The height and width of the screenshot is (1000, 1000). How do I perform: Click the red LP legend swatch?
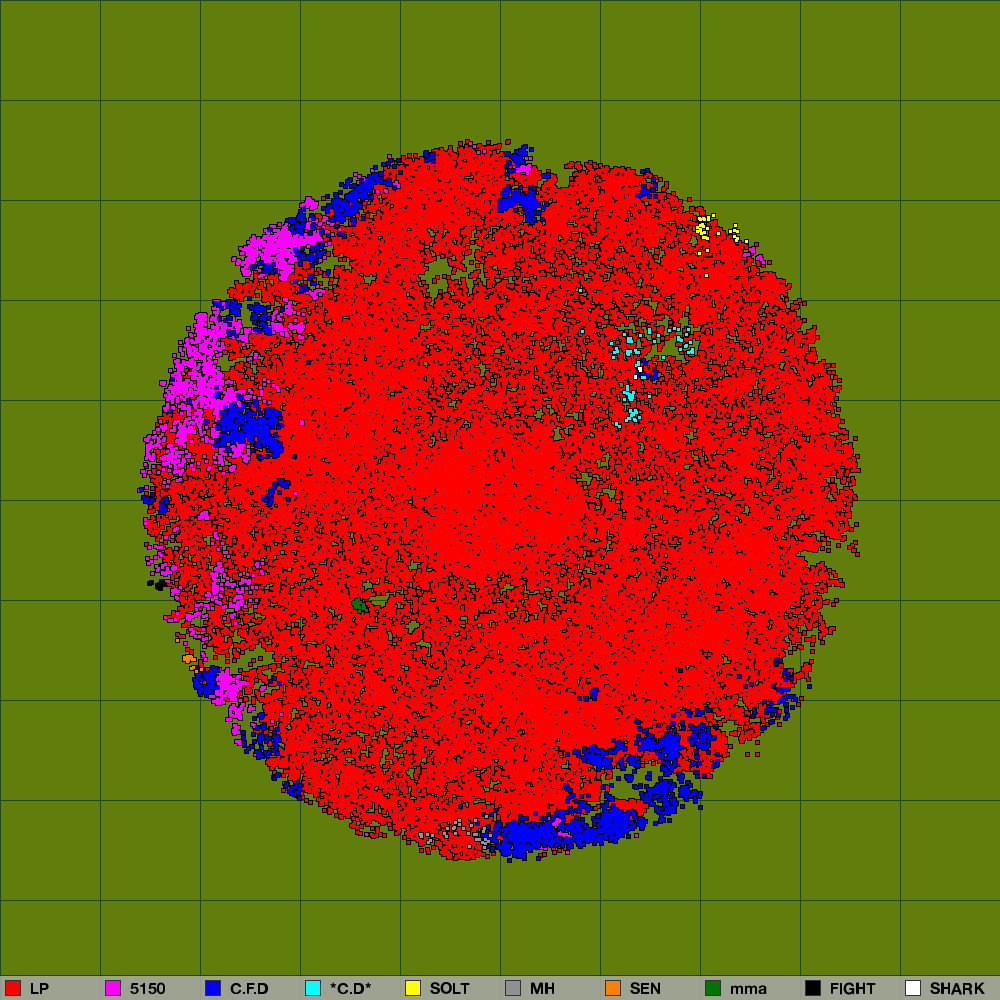pyautogui.click(x=13, y=988)
